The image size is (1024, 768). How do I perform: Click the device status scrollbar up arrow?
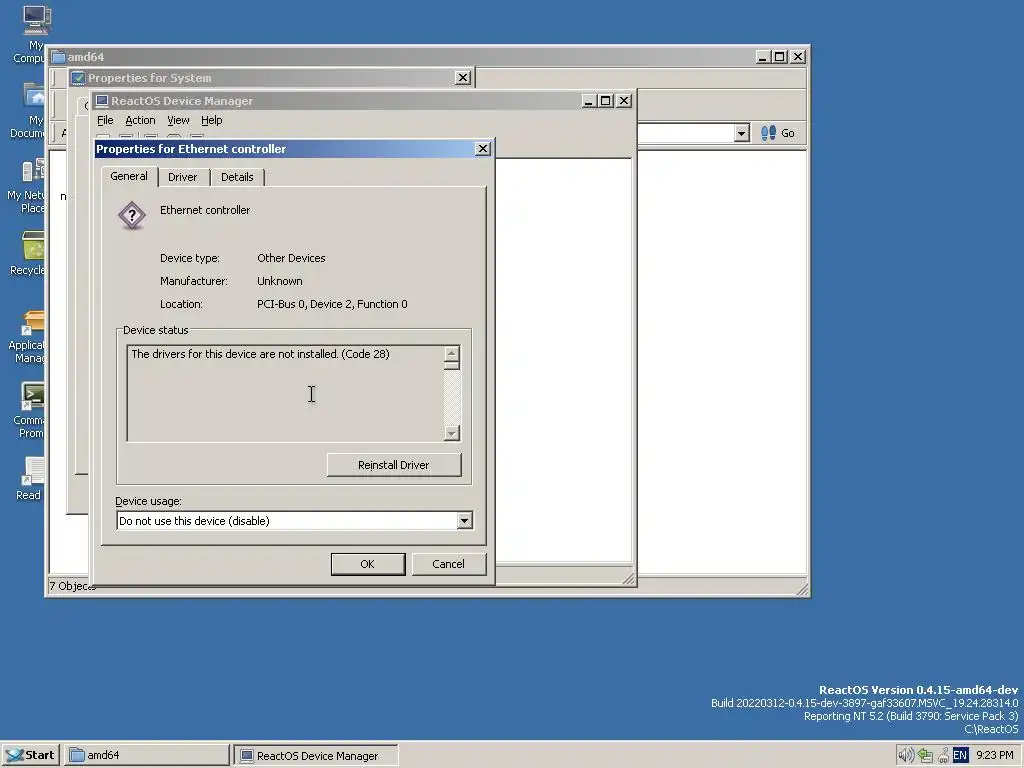[x=451, y=353]
